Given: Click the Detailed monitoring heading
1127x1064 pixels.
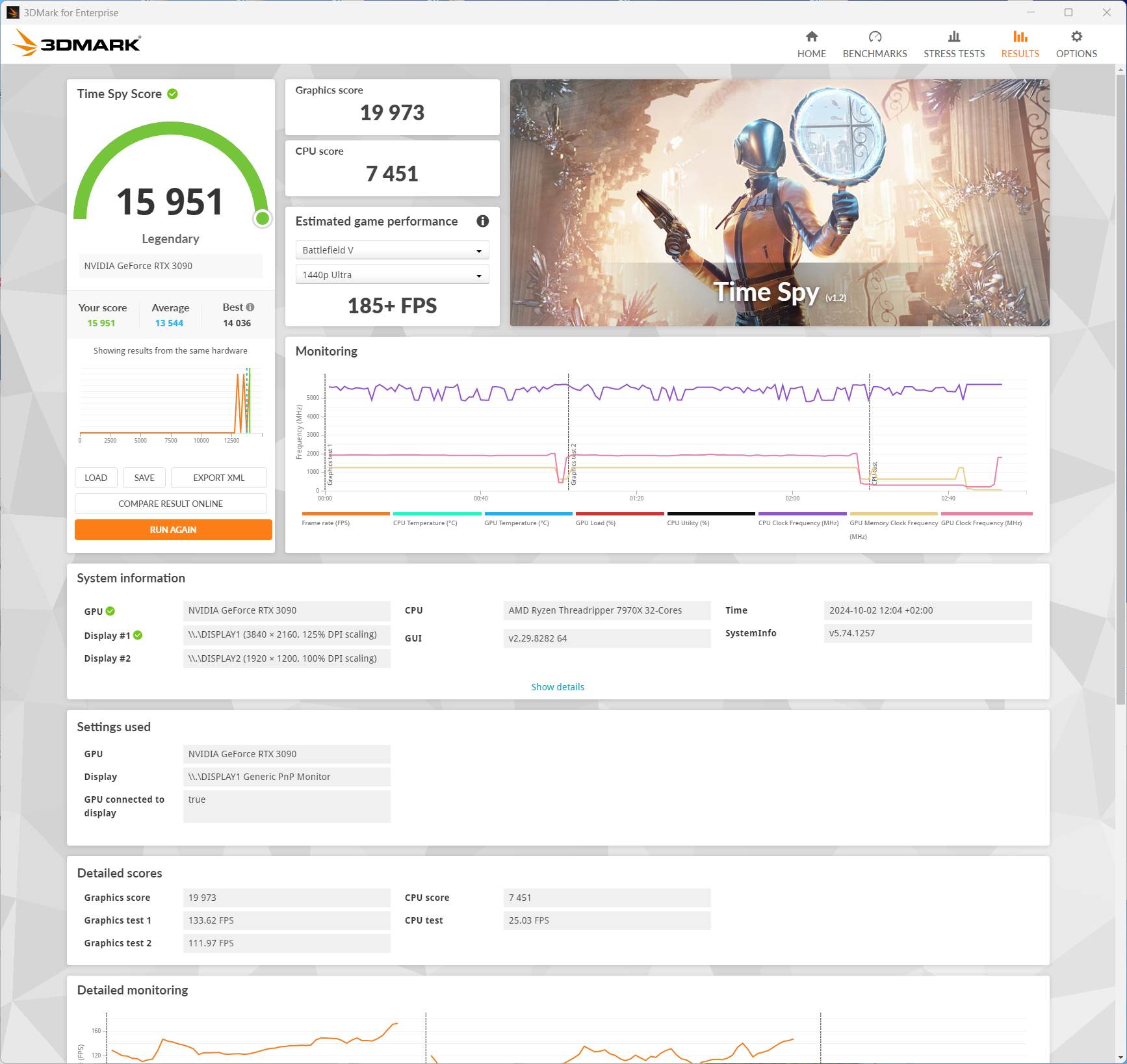Looking at the screenshot, I should click(x=133, y=990).
